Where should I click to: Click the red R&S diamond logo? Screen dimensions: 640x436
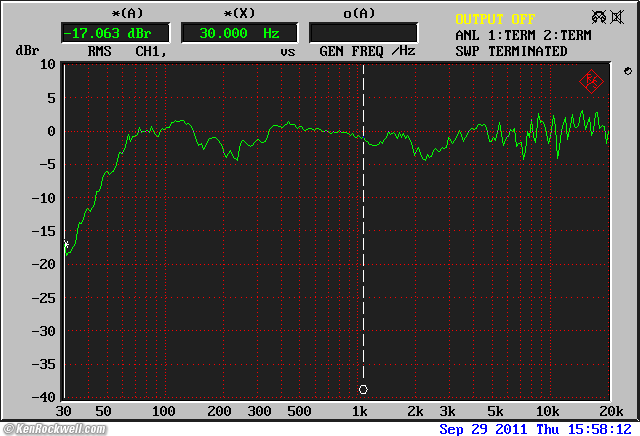click(x=591, y=81)
